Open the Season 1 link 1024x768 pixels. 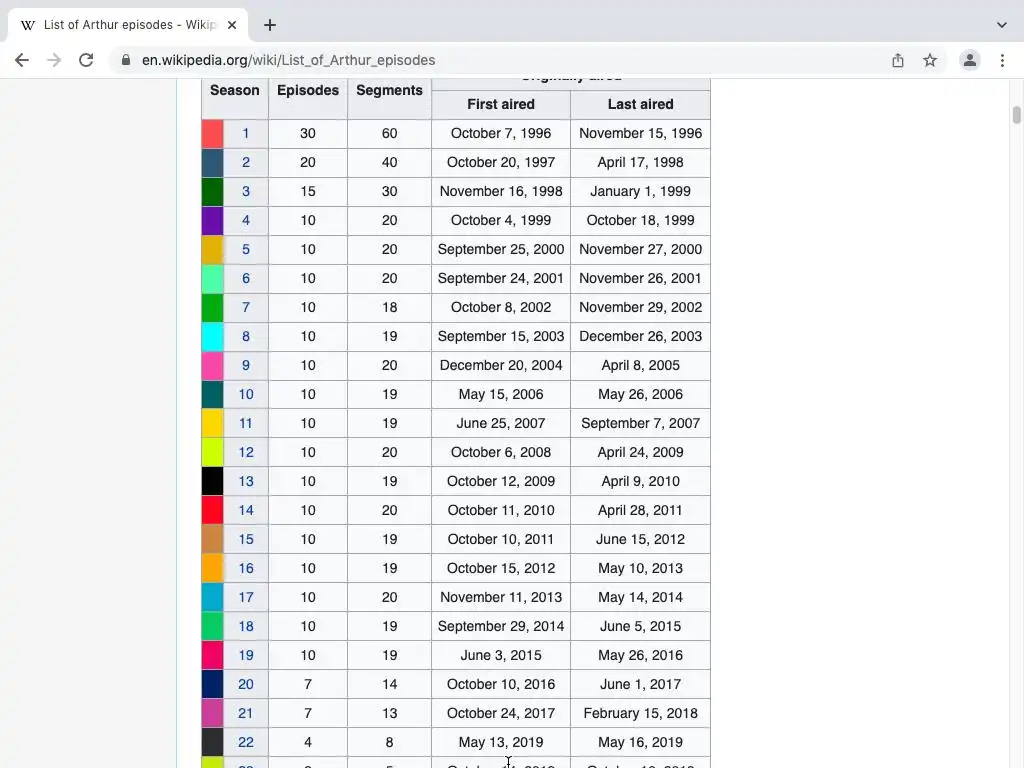[246, 133]
